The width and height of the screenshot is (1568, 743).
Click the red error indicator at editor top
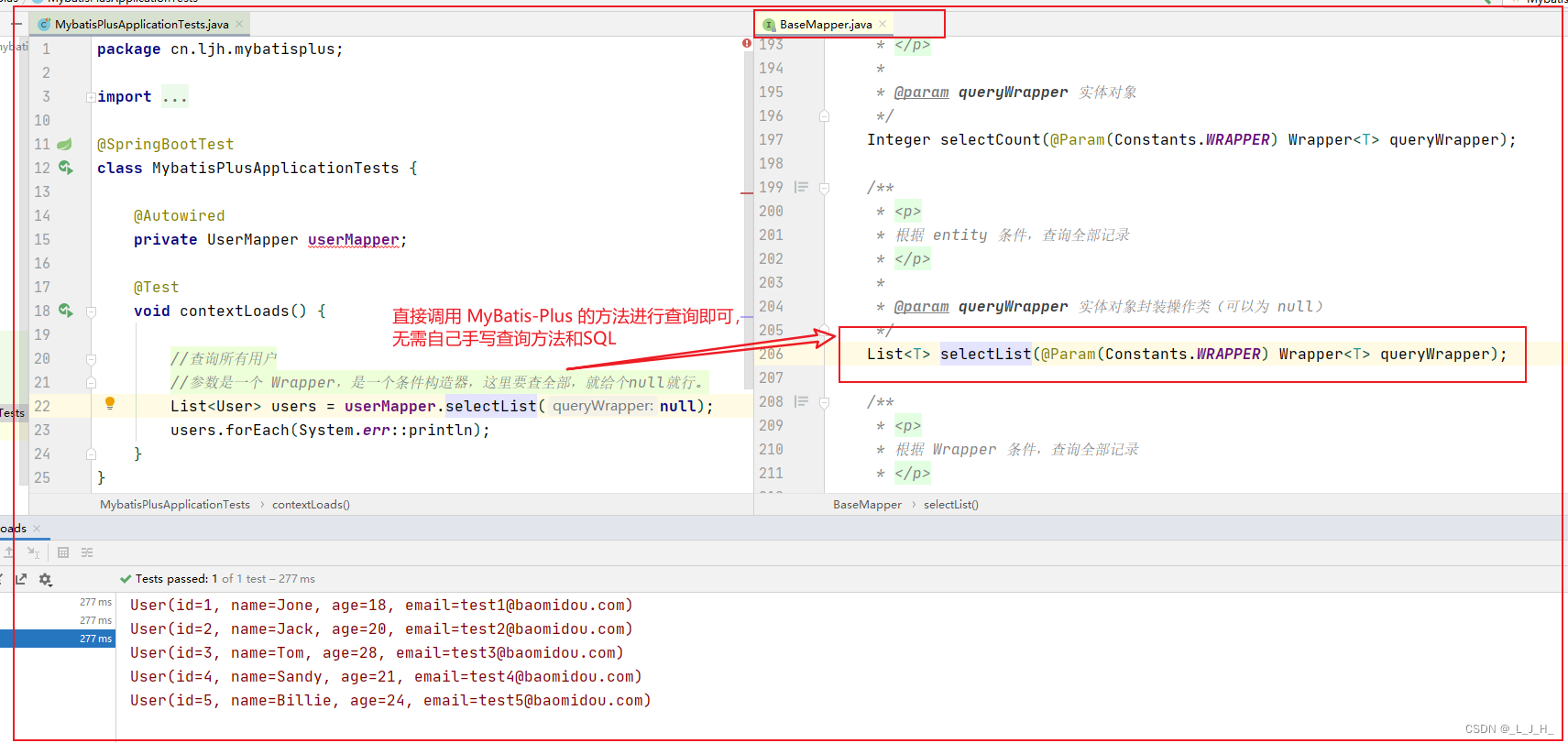click(x=746, y=43)
